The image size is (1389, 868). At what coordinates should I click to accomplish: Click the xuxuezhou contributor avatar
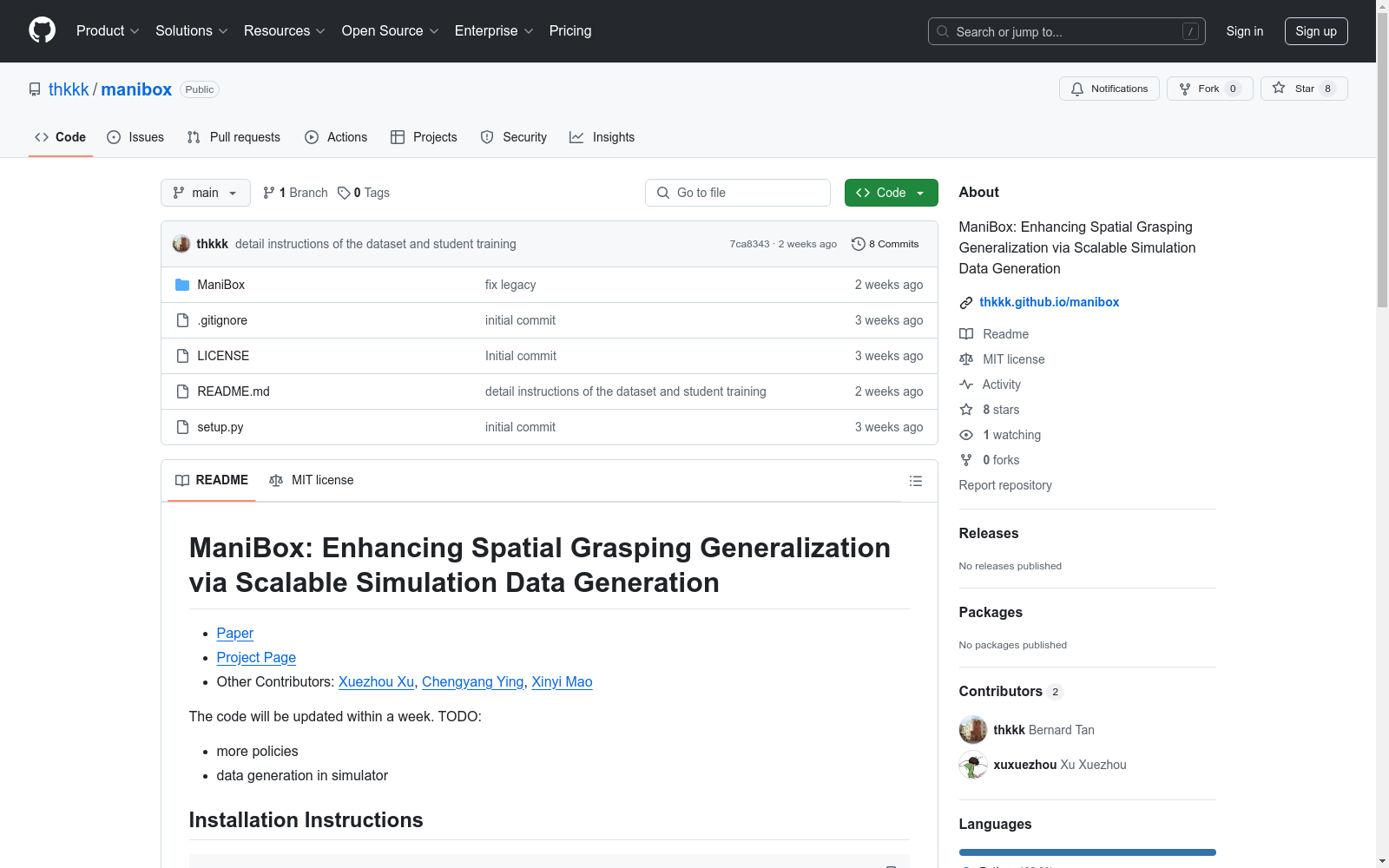(973, 765)
